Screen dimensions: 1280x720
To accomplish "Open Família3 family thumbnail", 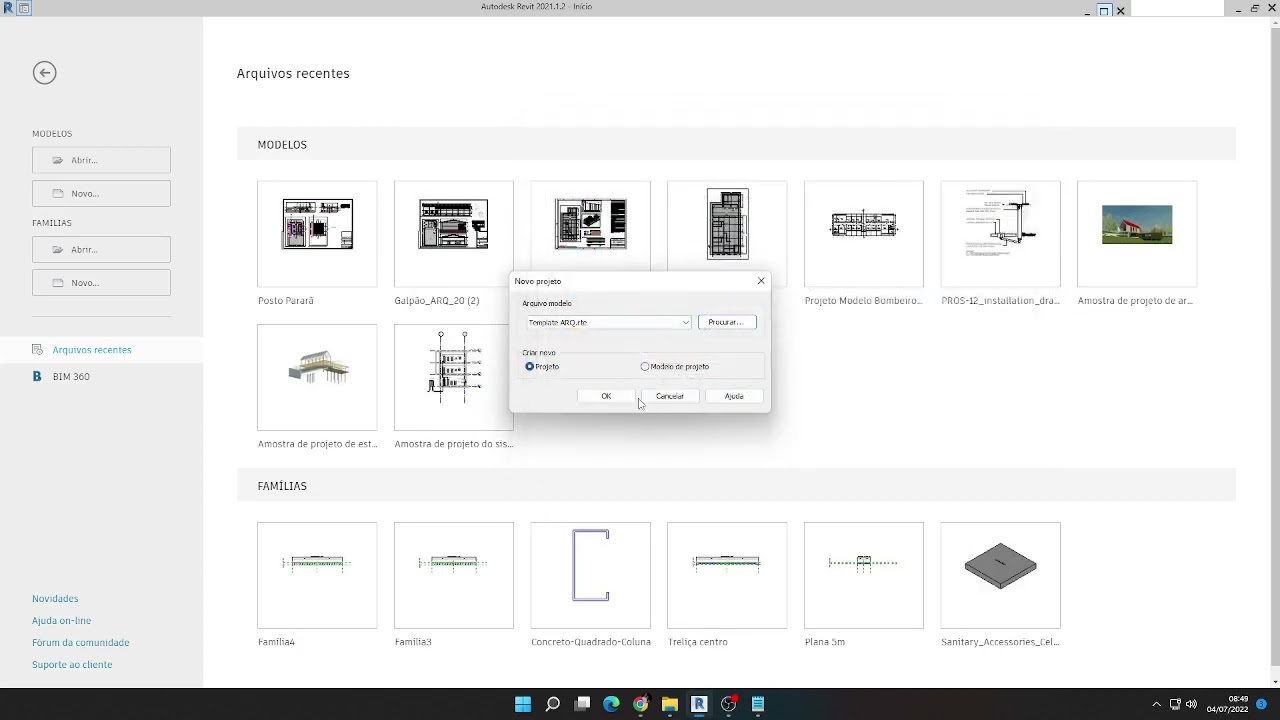I will pos(454,575).
